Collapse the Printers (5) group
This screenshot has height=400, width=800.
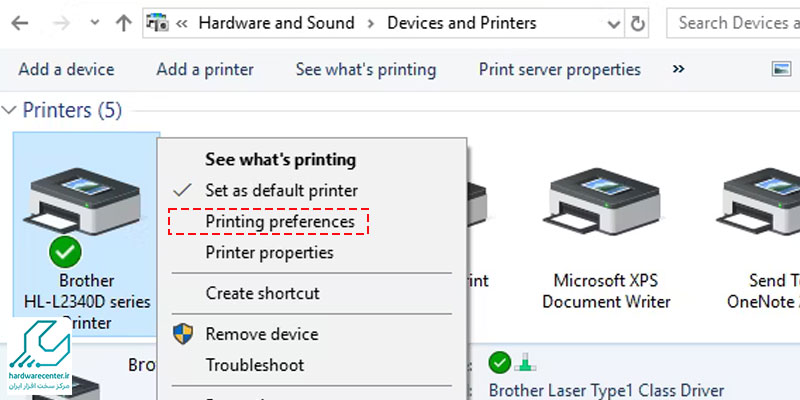click(x=9, y=110)
